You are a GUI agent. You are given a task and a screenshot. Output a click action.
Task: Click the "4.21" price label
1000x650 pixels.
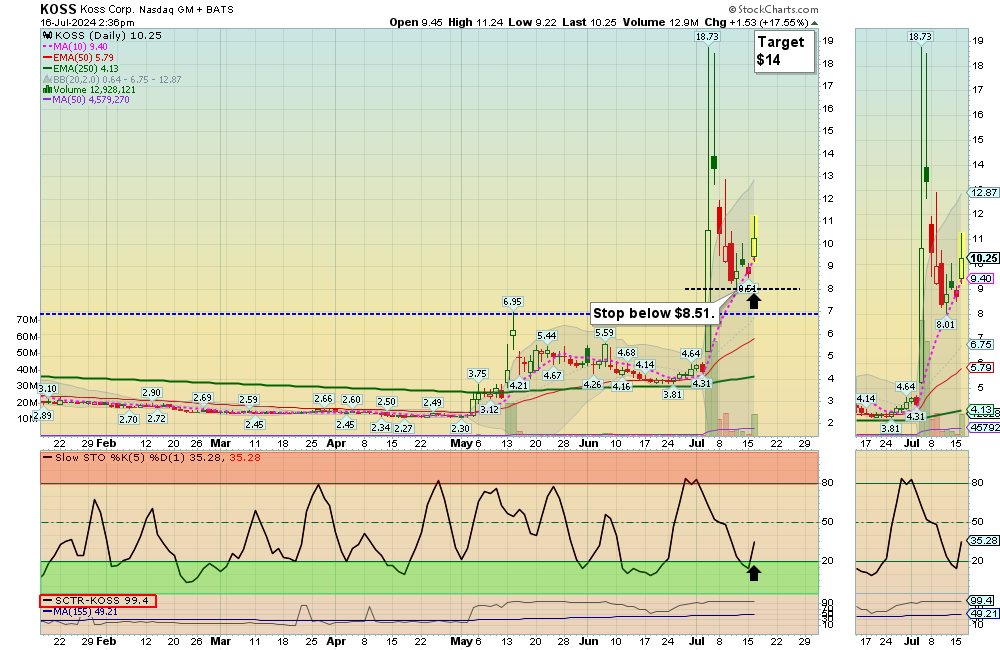tap(518, 385)
